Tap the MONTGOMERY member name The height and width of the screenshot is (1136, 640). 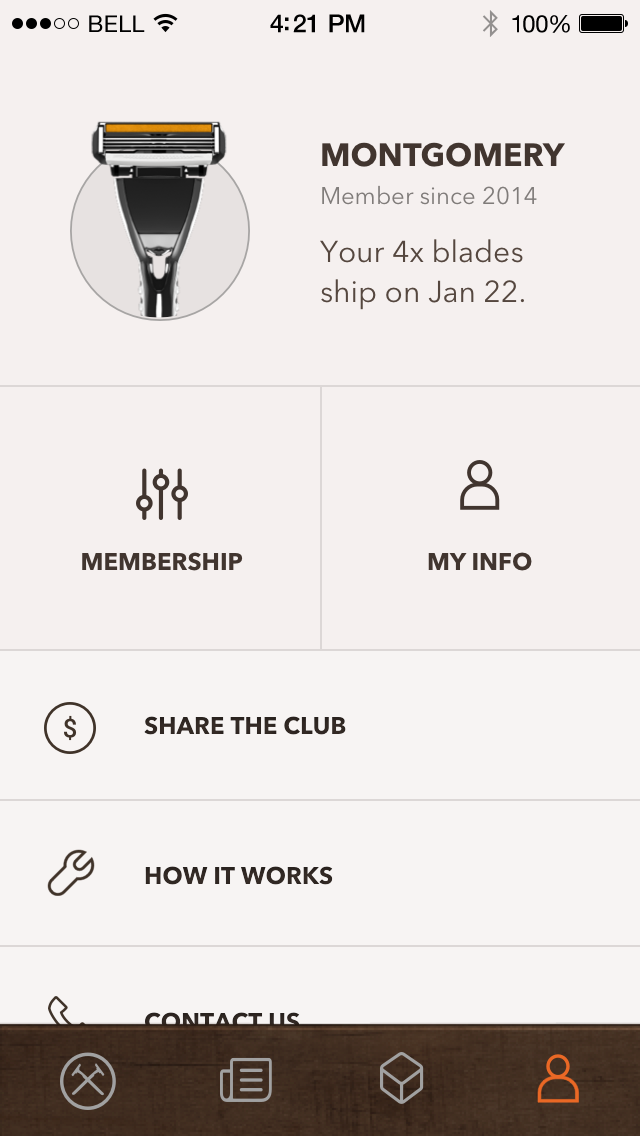442,155
